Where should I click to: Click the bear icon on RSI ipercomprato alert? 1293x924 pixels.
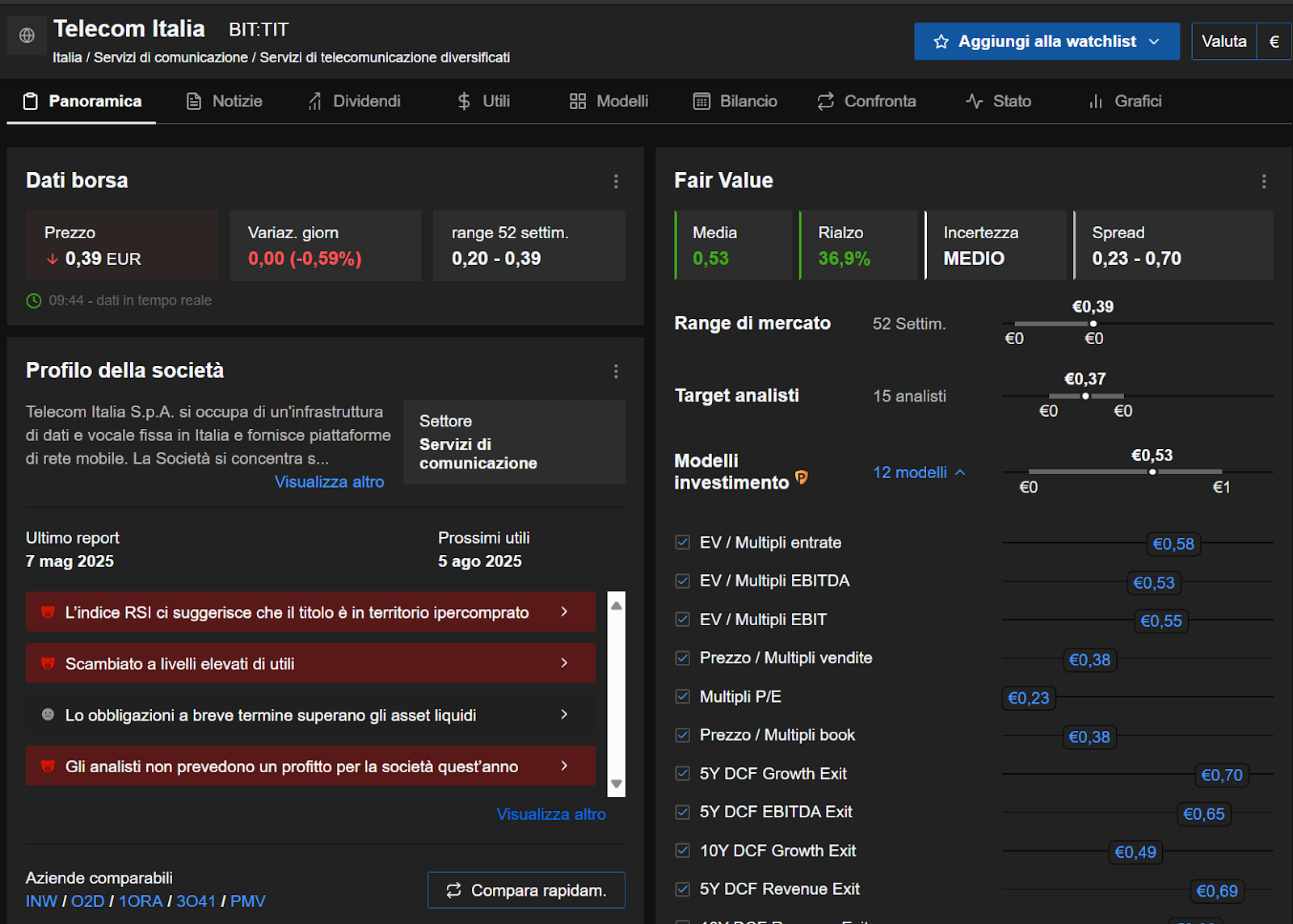[x=48, y=612]
